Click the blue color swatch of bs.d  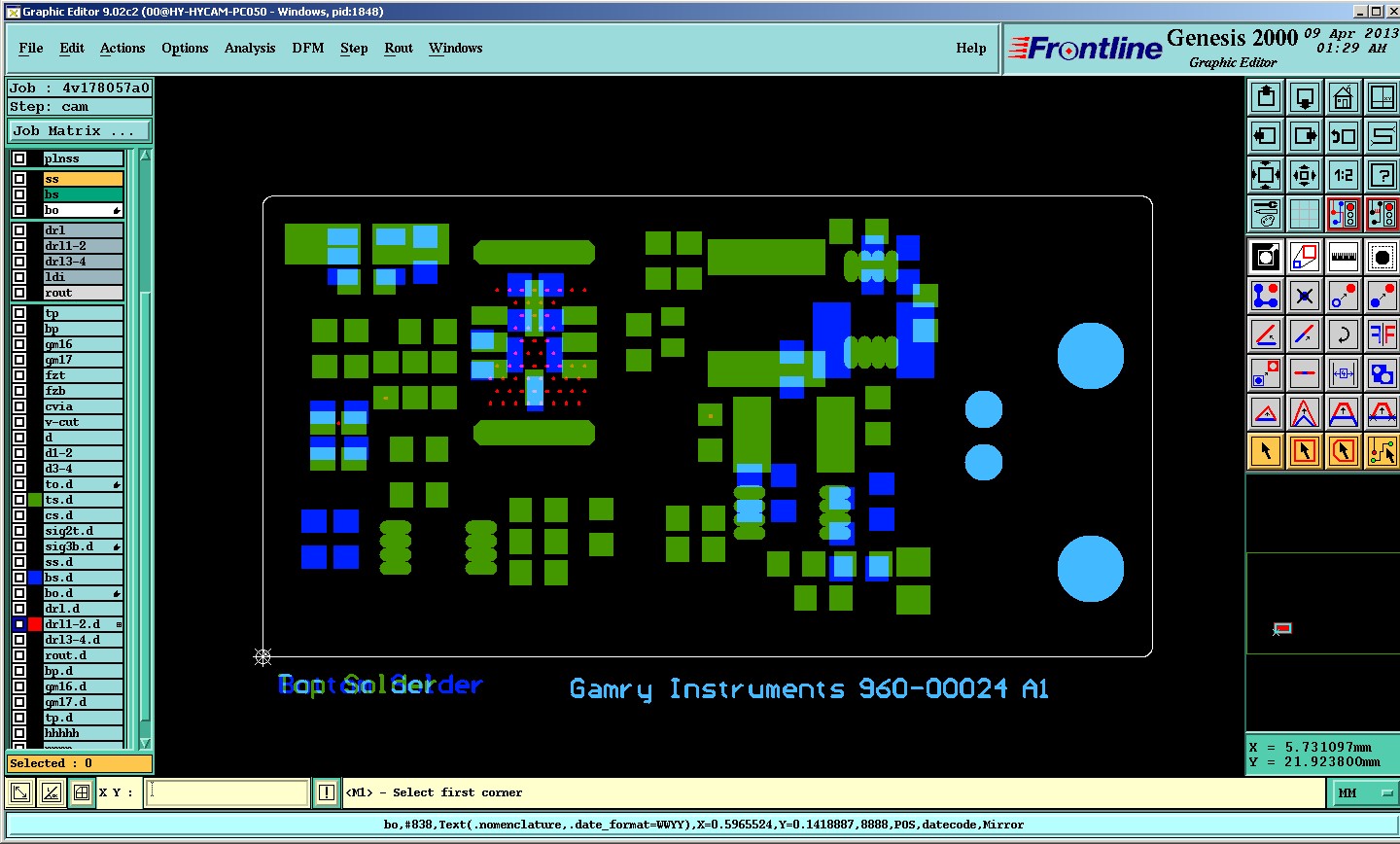click(35, 578)
